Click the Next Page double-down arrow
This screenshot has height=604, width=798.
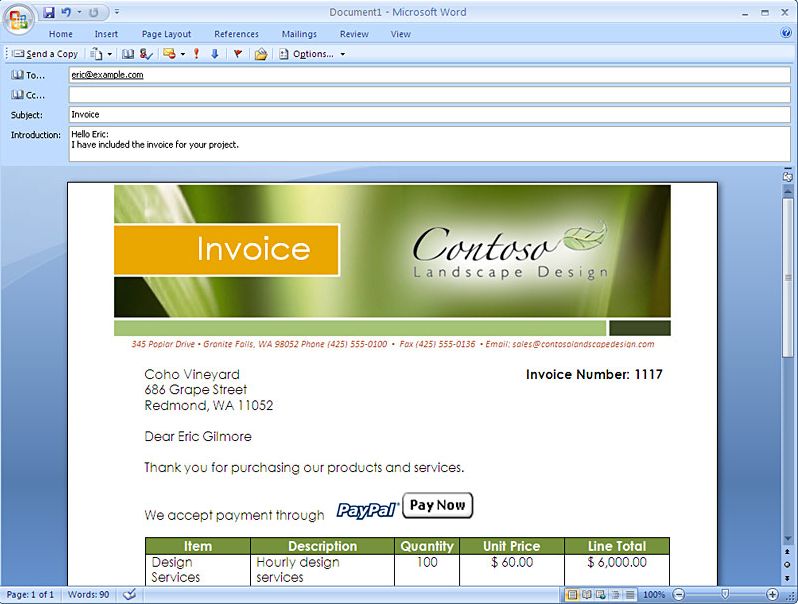point(787,578)
